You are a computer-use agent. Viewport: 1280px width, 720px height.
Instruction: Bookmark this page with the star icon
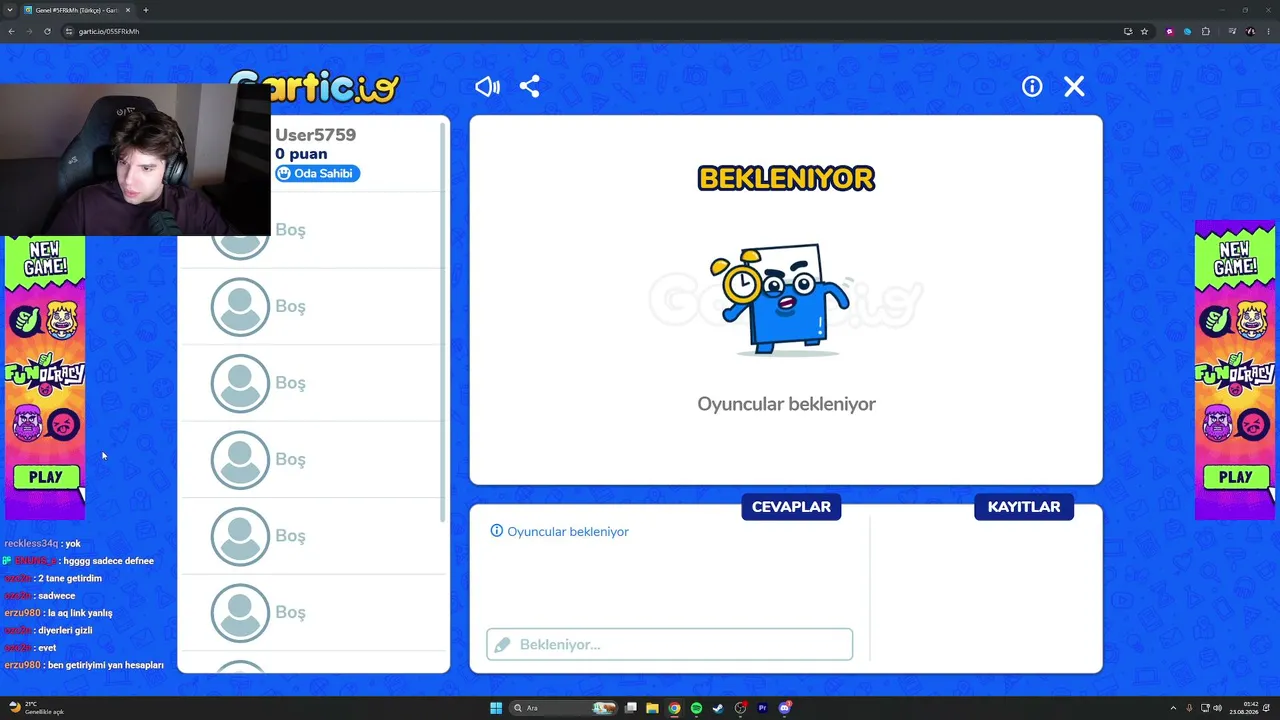click(x=1144, y=31)
